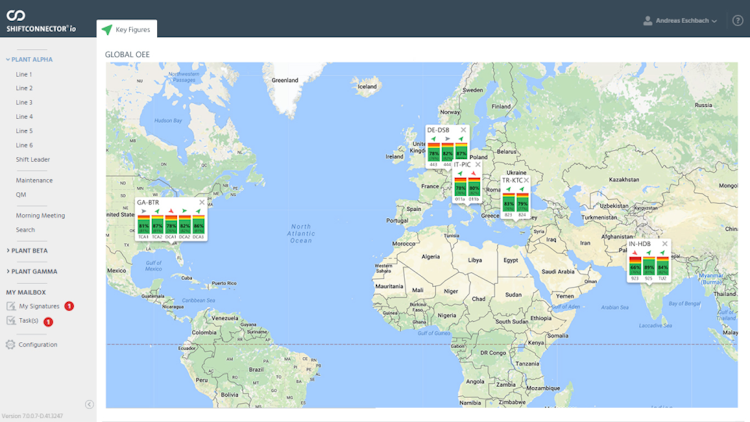Image resolution: width=750 pixels, height=422 pixels.
Task: Click the red trend arrow in IT-PIC
Action: coord(474,173)
